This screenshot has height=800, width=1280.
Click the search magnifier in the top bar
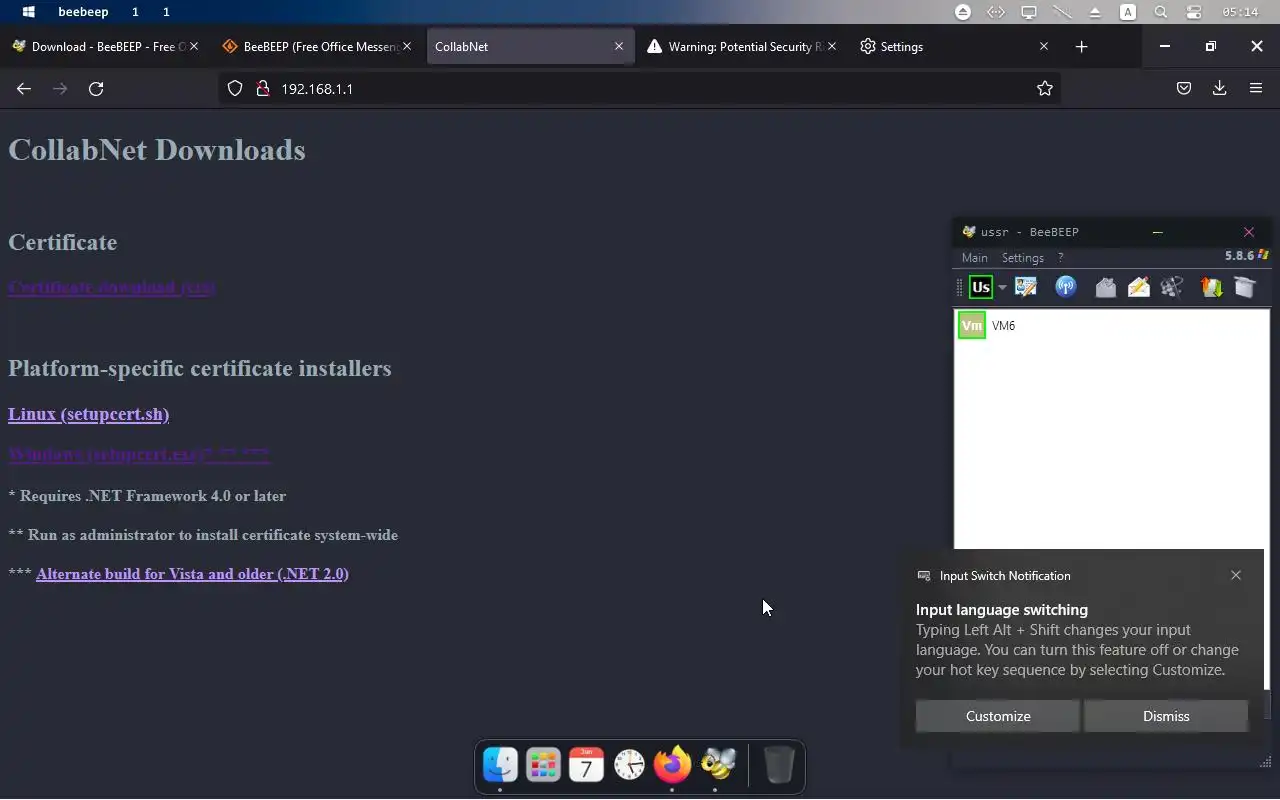(x=1161, y=12)
